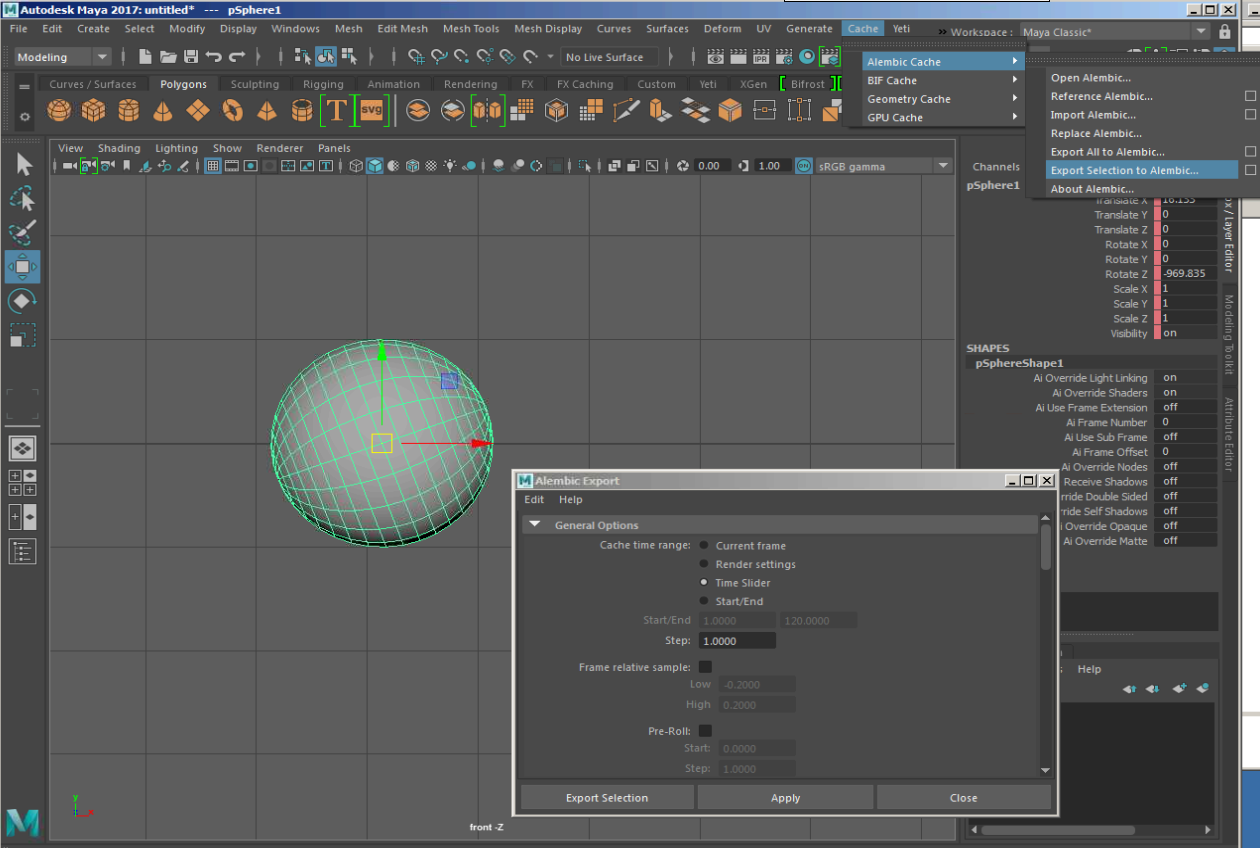1260x848 pixels.
Task: Click the save scene icon
Action: tap(190, 57)
